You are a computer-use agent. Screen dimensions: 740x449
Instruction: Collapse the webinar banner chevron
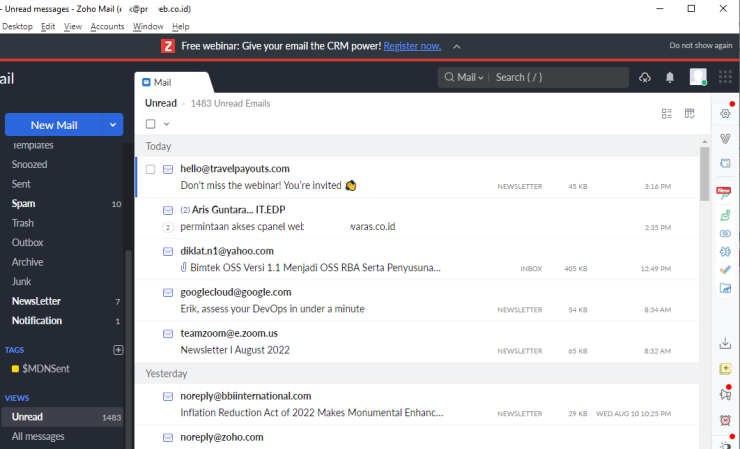pos(456,47)
